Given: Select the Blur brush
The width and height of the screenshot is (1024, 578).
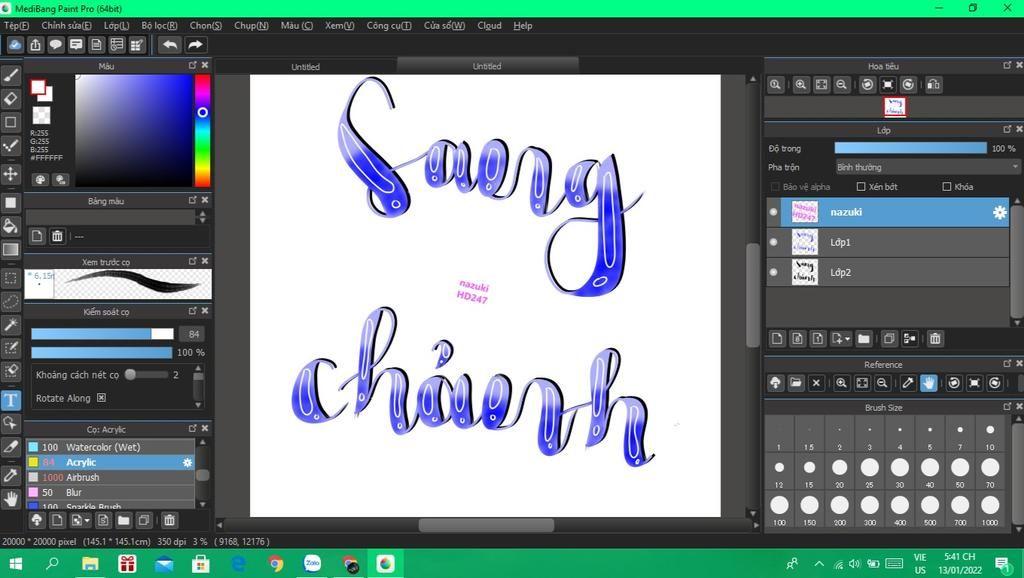Looking at the screenshot, I should pyautogui.click(x=110, y=492).
